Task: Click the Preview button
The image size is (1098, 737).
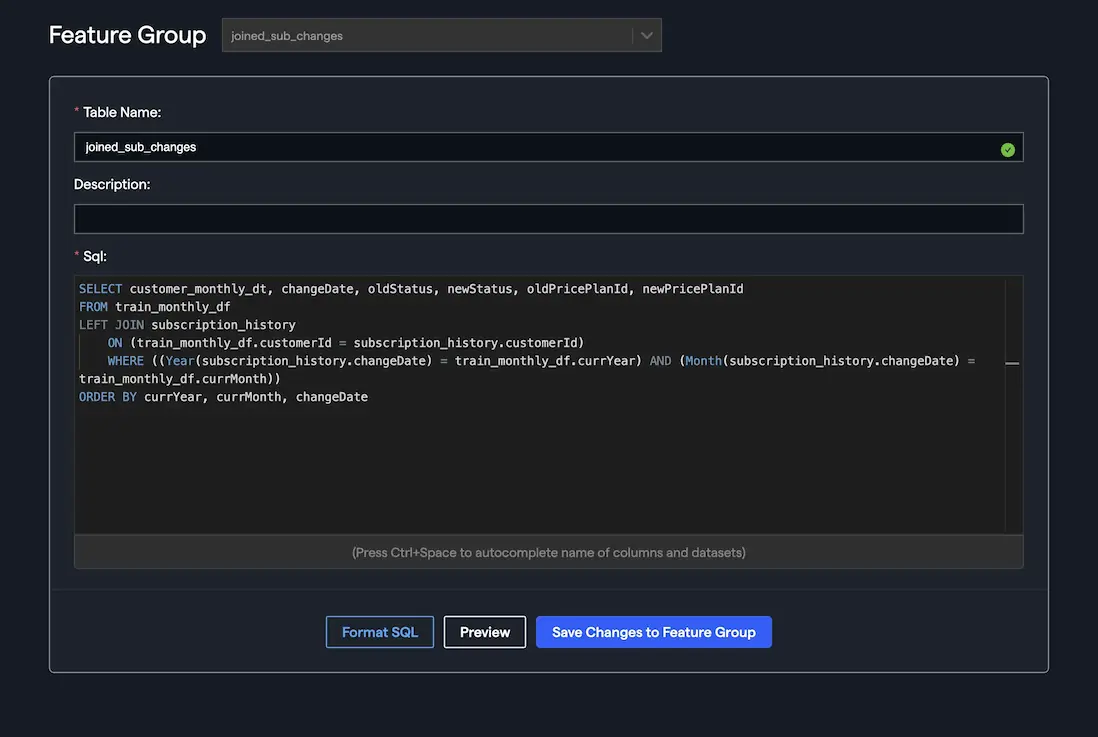Action: click(x=485, y=632)
